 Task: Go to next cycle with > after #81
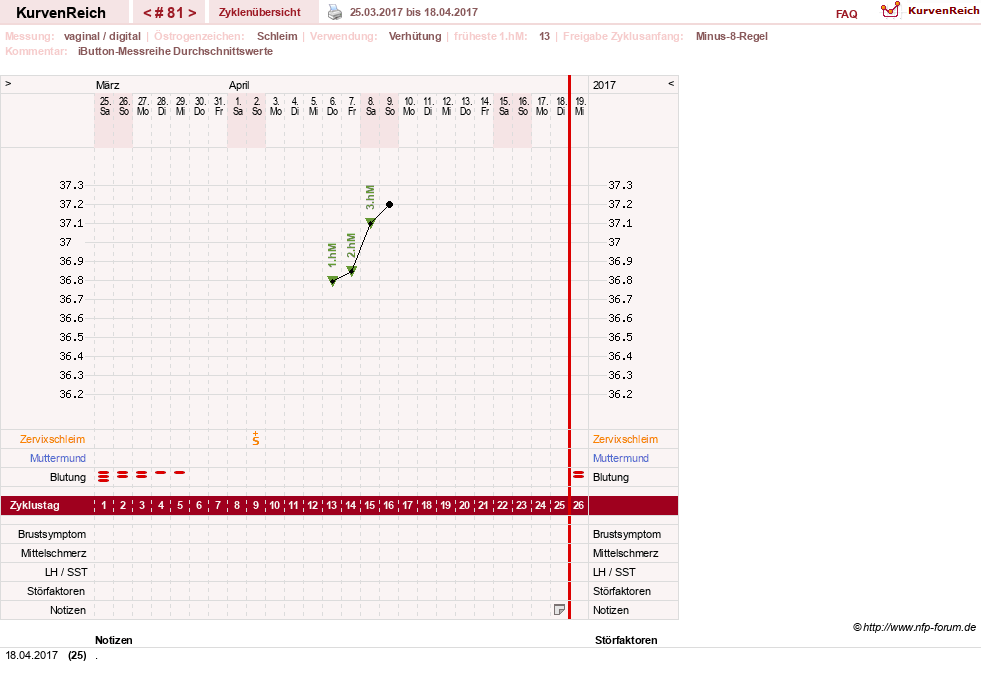click(192, 13)
